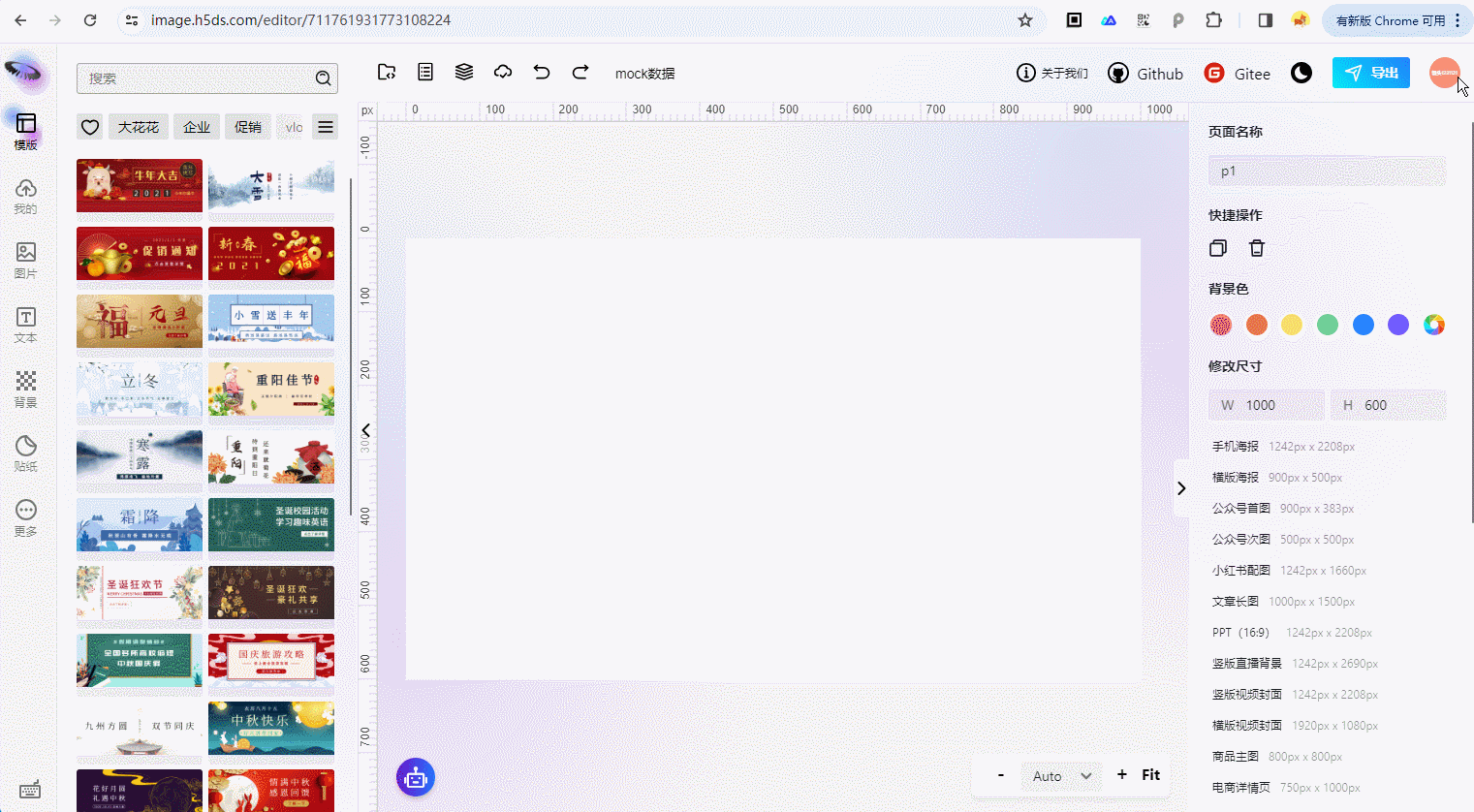Open 关于我们 about link

coord(1051,74)
